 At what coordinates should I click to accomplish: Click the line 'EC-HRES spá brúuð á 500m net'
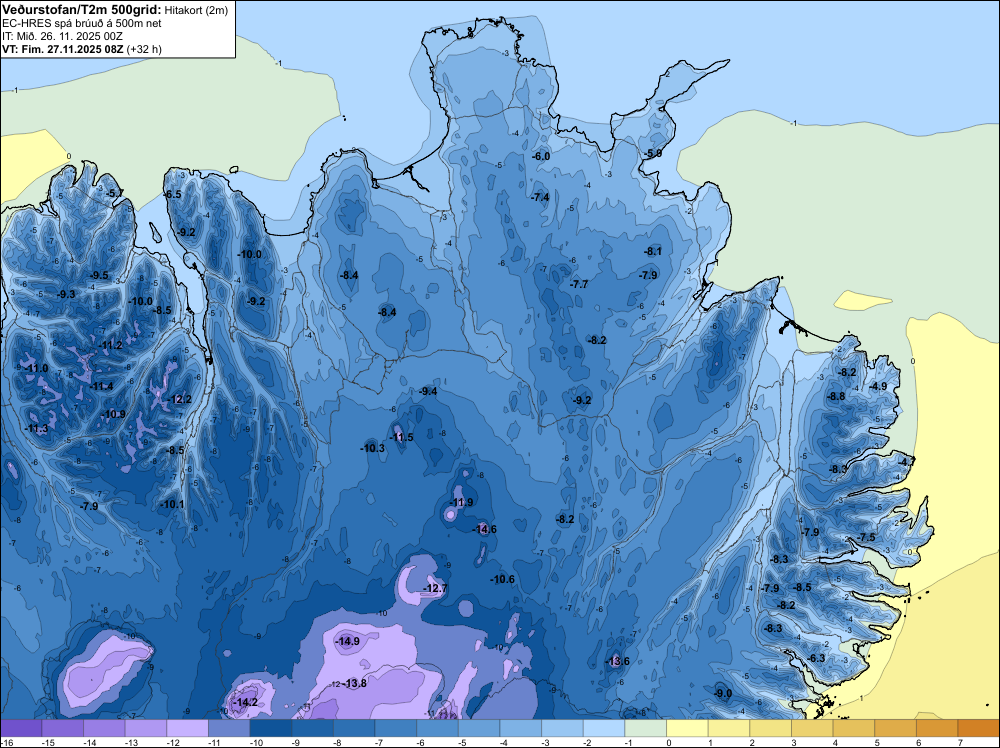tap(82, 23)
